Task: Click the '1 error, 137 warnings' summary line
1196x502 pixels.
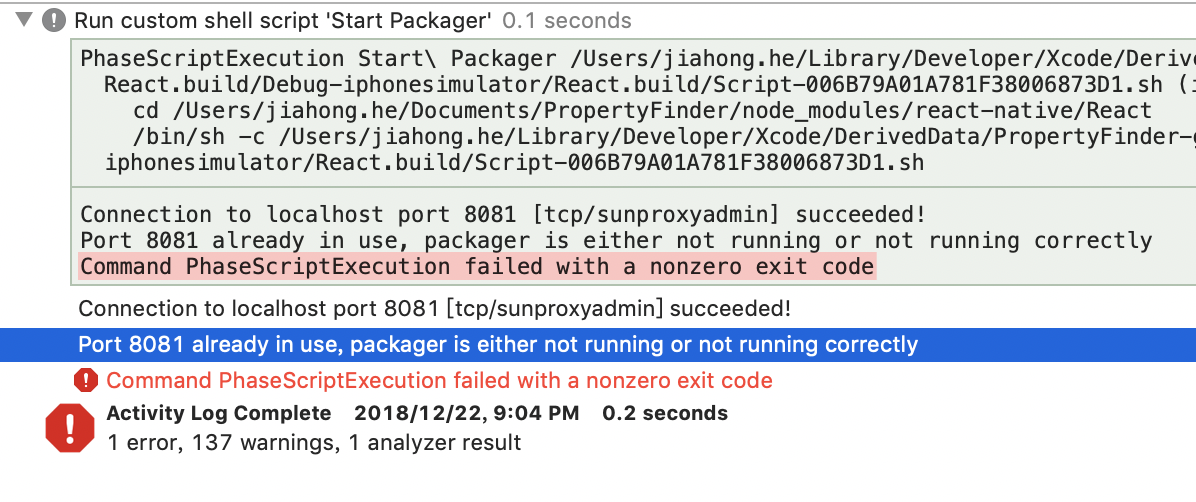Action: coord(314,442)
